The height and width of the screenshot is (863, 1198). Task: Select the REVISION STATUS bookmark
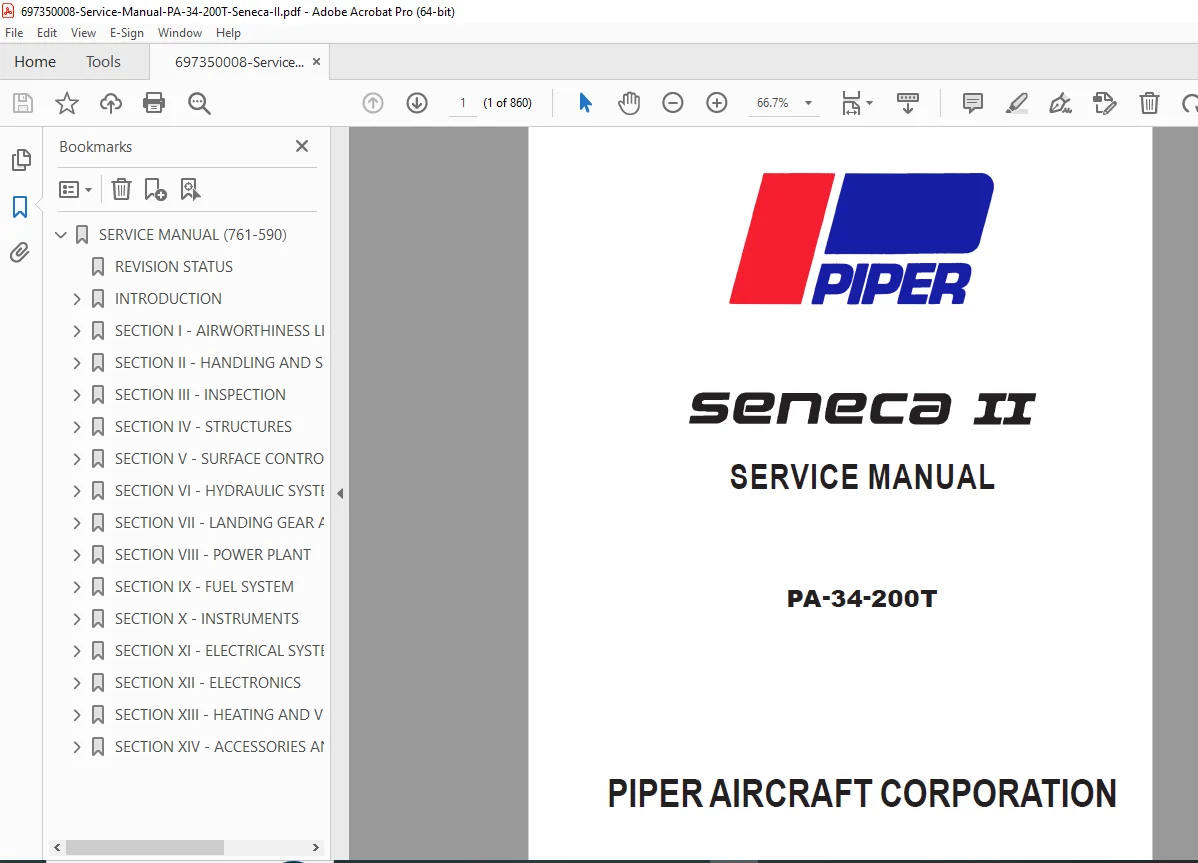pos(174,267)
